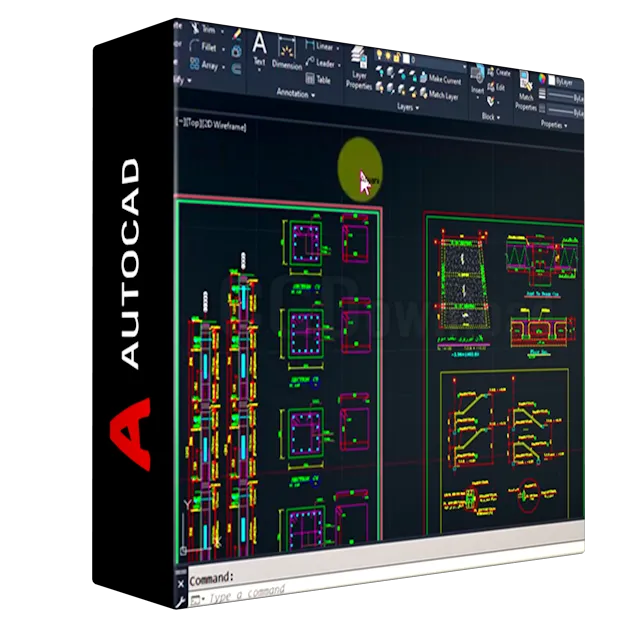Click the Edit Attributes icon below Edit

(x=491, y=101)
